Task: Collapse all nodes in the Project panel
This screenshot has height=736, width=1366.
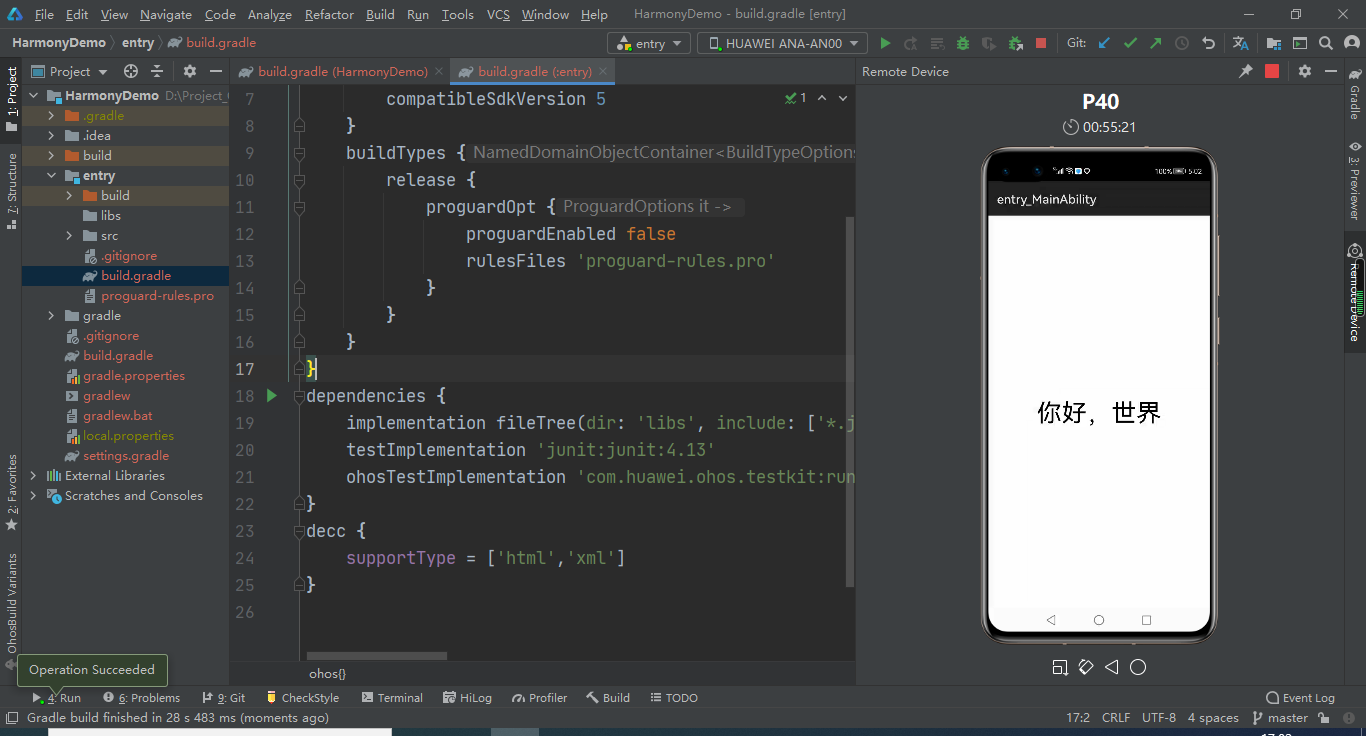Action: 157,71
